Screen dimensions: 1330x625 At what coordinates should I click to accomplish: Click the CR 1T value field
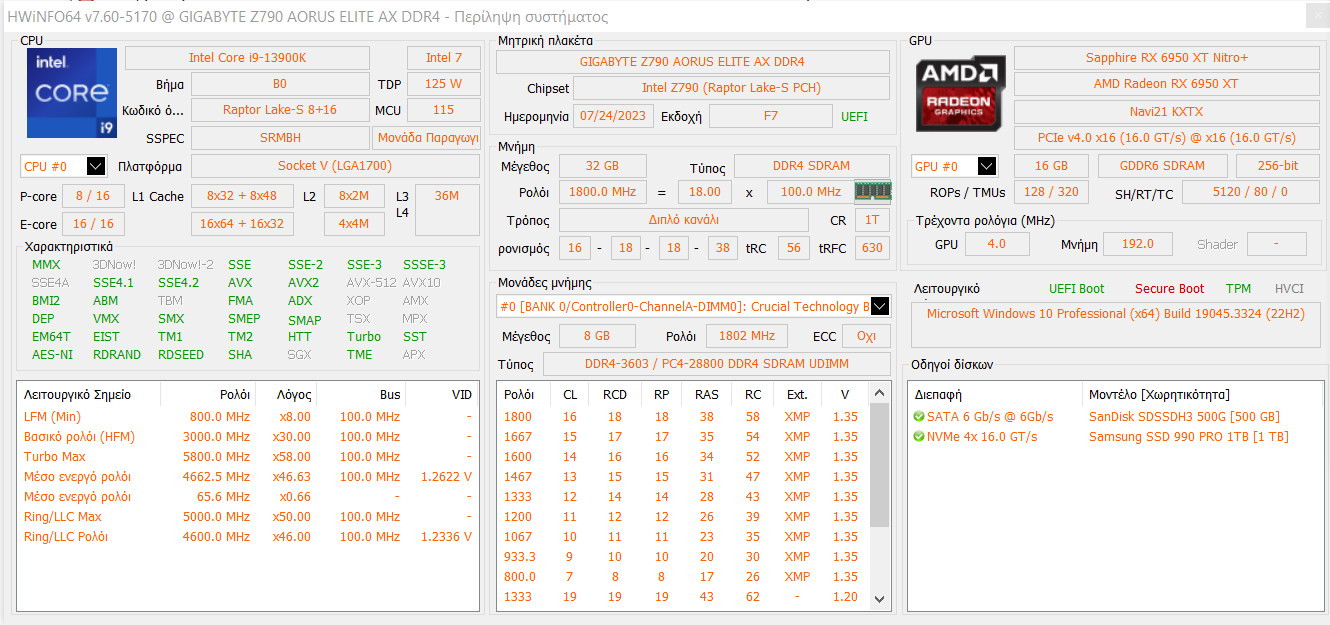tap(873, 220)
